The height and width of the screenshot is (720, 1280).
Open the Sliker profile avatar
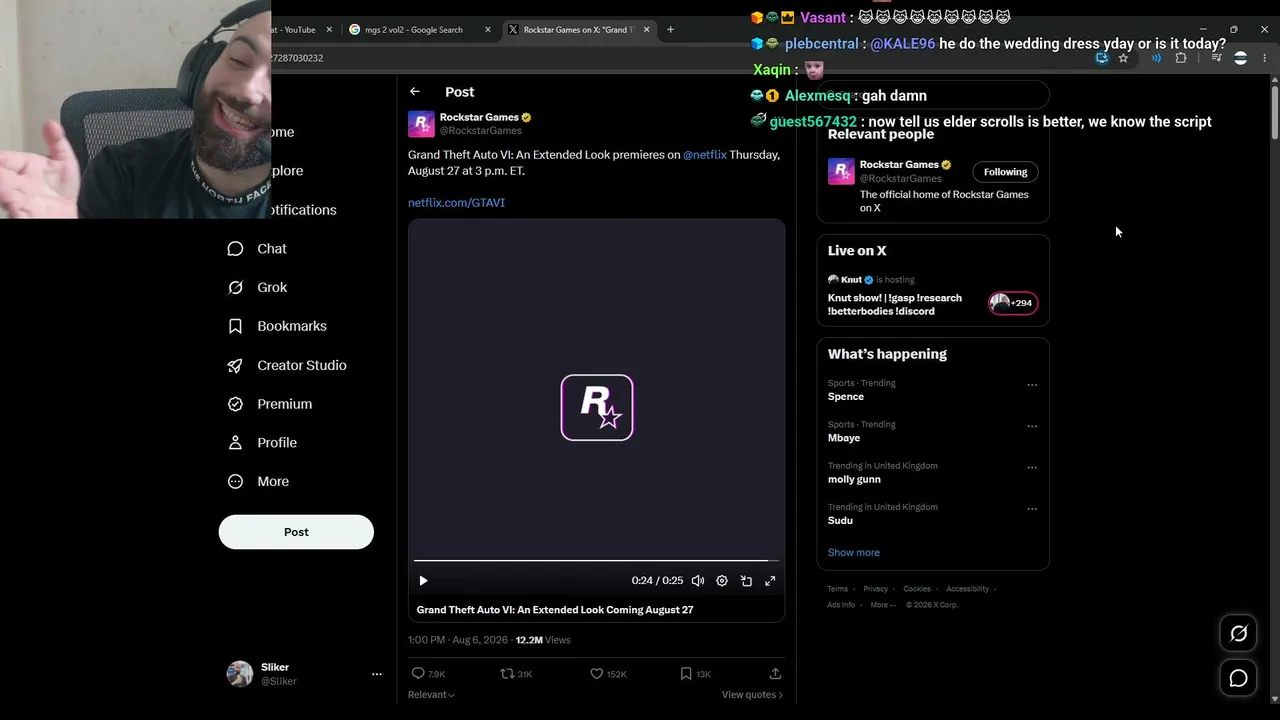(x=240, y=674)
